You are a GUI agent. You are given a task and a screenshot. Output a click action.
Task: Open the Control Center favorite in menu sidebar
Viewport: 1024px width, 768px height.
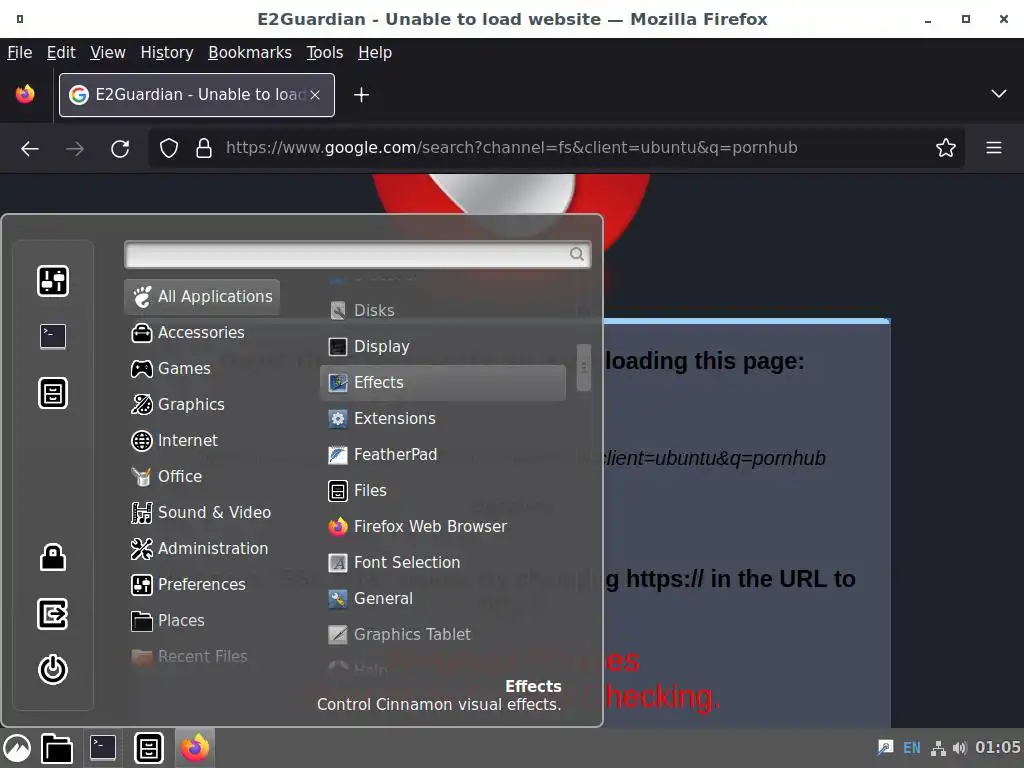point(53,281)
